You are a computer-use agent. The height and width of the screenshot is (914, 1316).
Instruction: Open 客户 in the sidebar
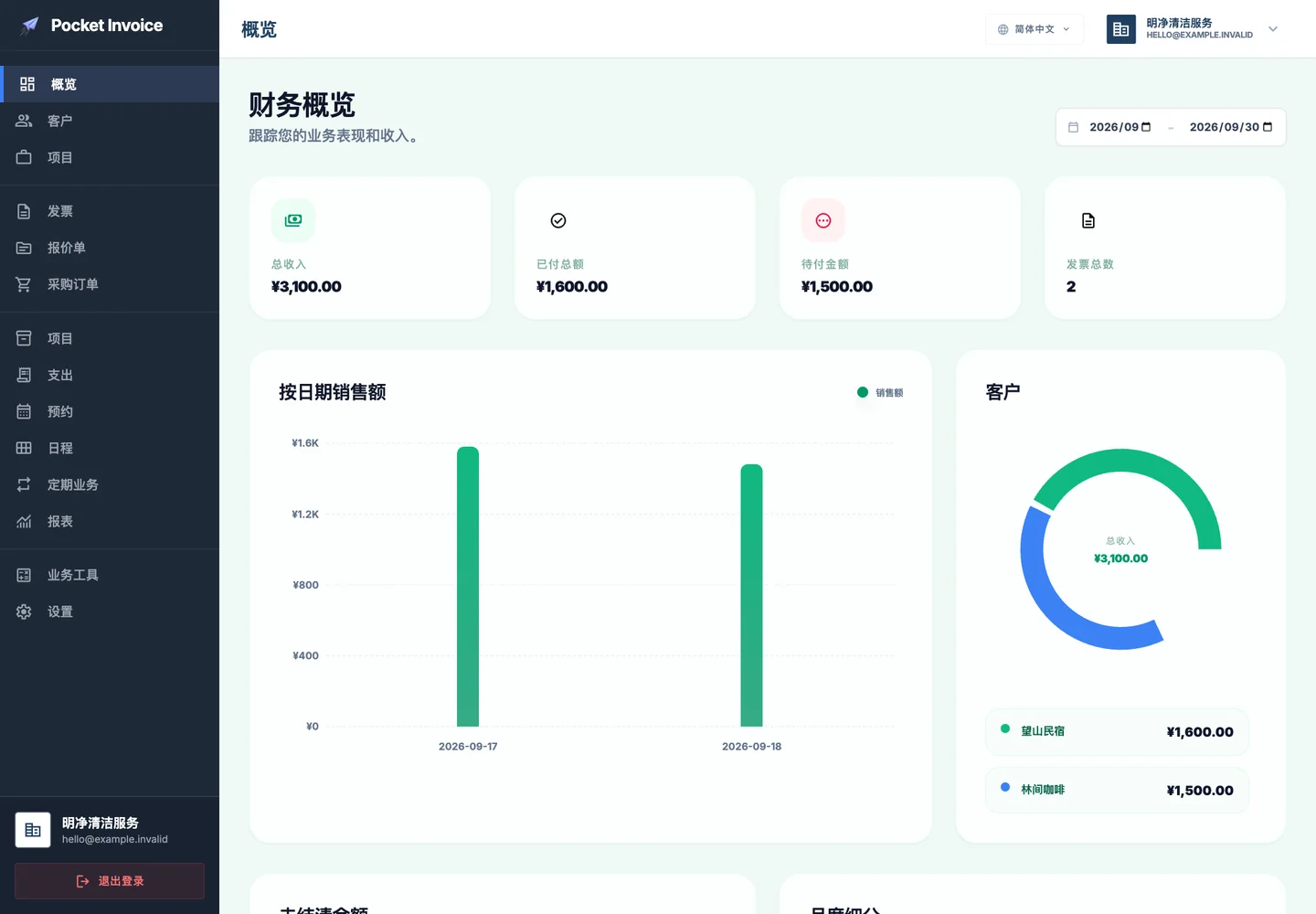[110, 121]
